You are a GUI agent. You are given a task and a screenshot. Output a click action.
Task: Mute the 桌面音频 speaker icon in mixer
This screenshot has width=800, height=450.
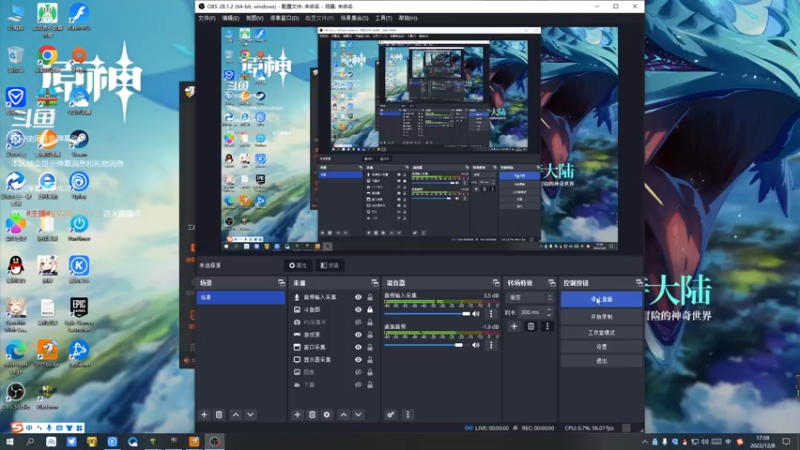click(x=476, y=345)
